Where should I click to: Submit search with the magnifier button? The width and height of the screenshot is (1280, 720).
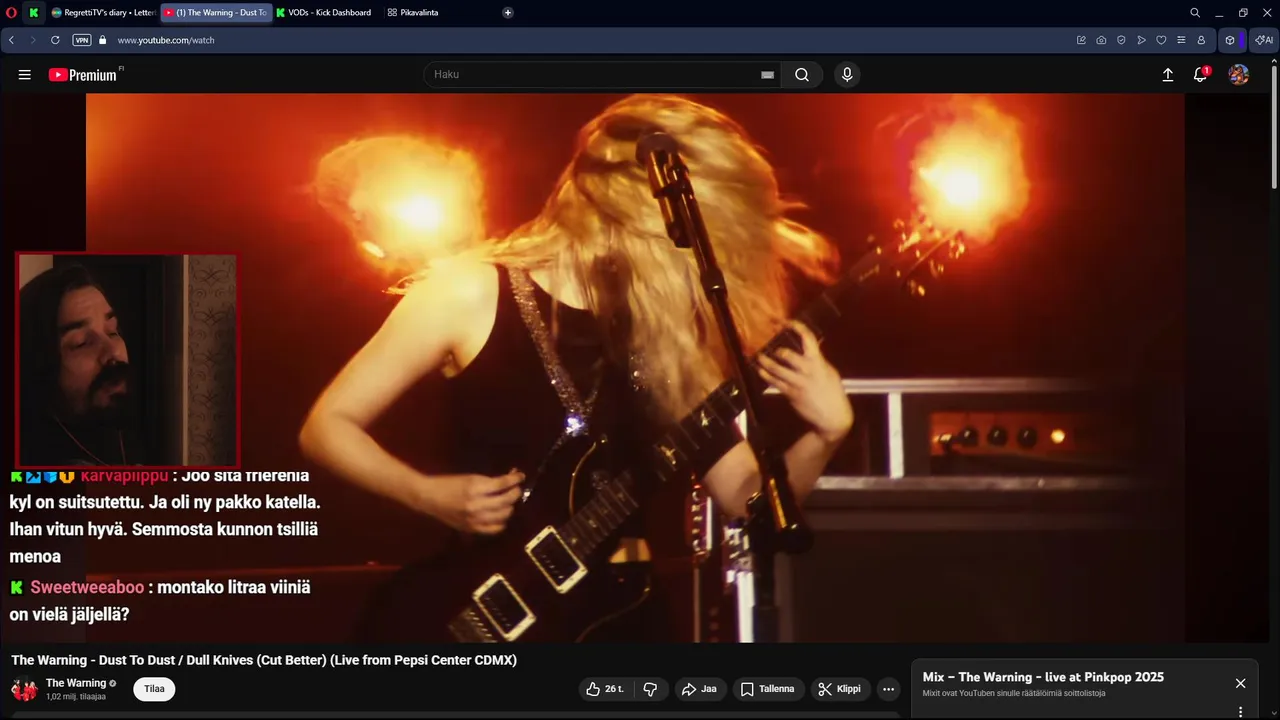click(802, 75)
